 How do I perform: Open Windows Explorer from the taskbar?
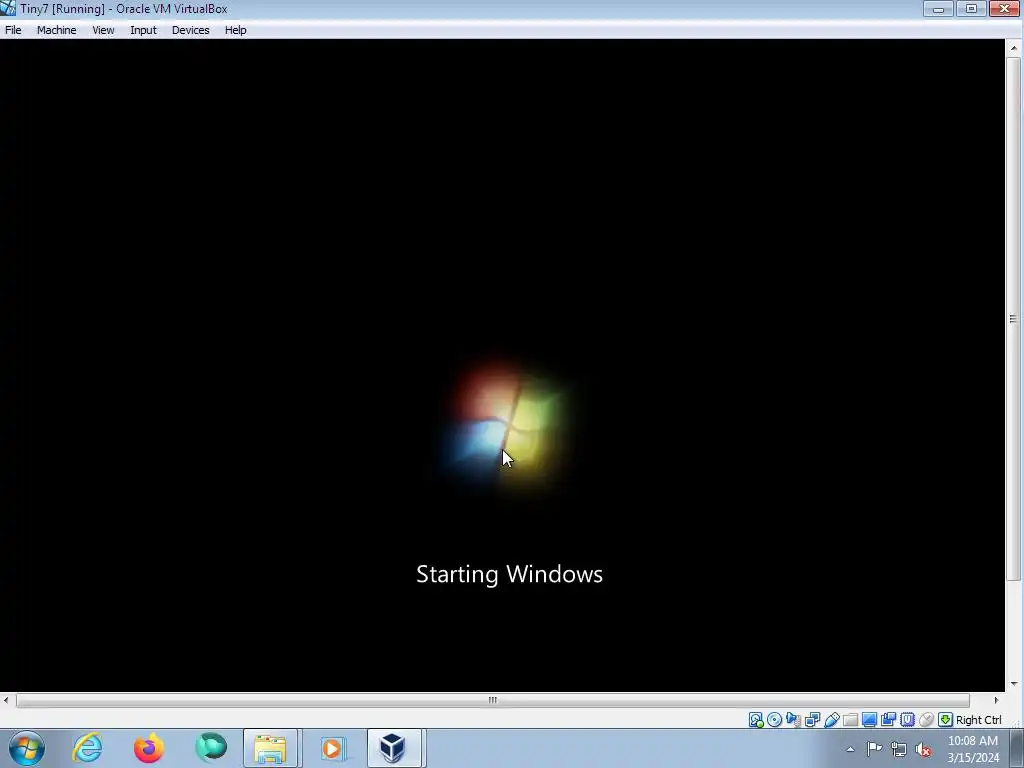(x=271, y=748)
